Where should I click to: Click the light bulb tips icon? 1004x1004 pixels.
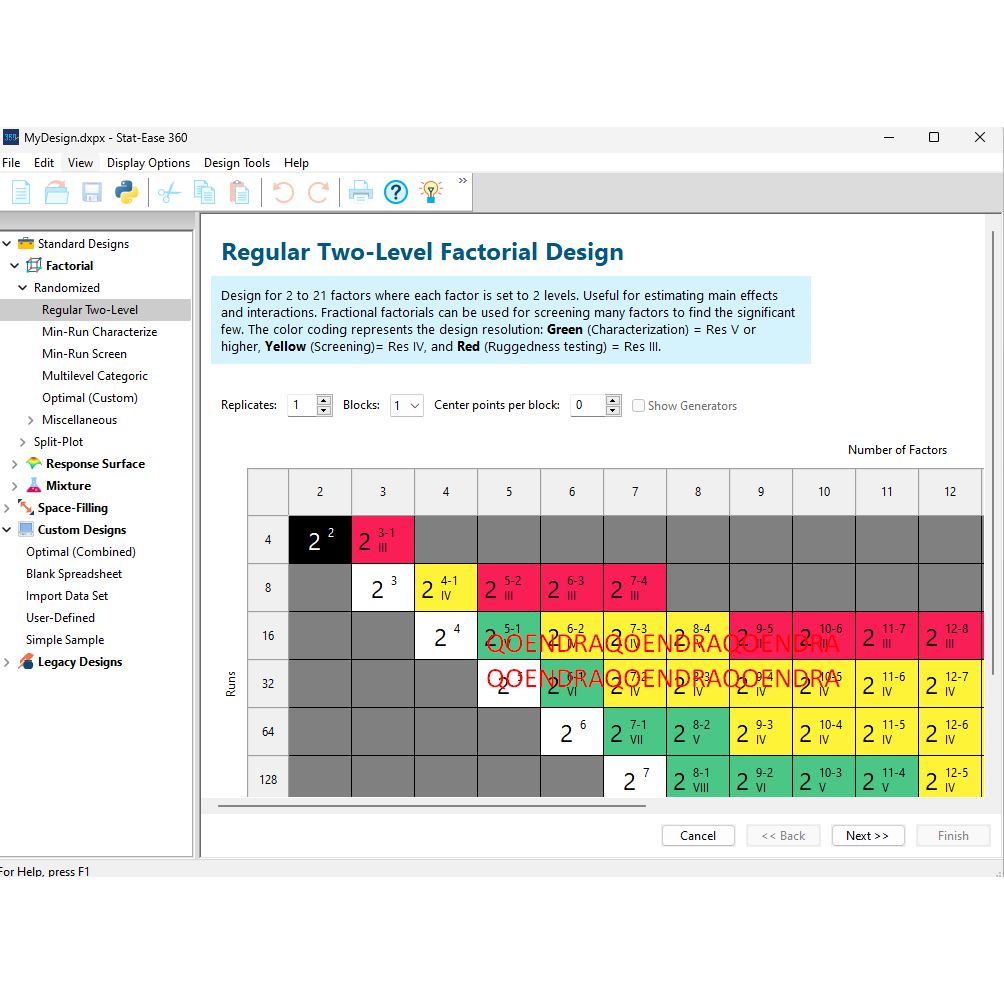point(431,191)
